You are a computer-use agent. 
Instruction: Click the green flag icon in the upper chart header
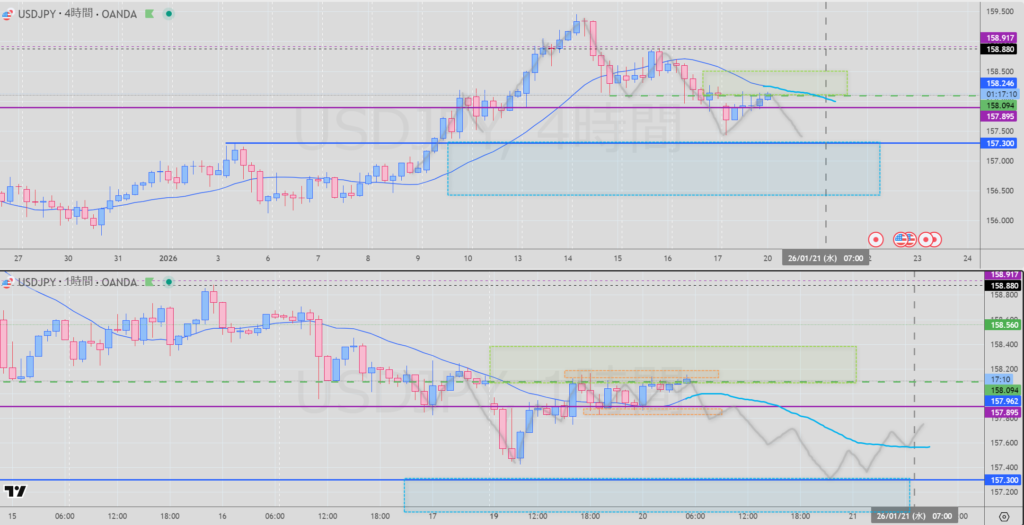point(147,14)
